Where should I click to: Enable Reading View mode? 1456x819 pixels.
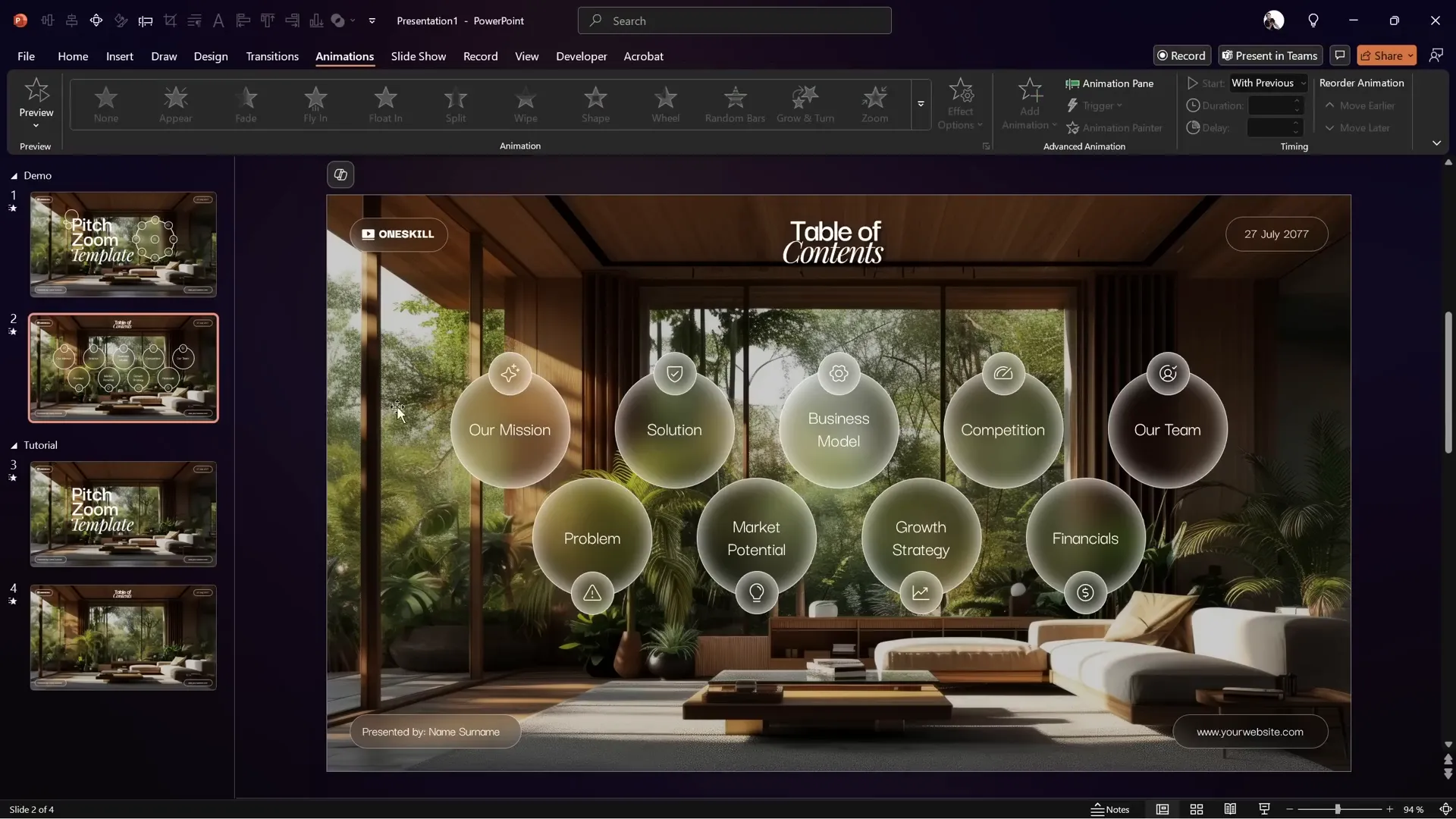point(1230,809)
